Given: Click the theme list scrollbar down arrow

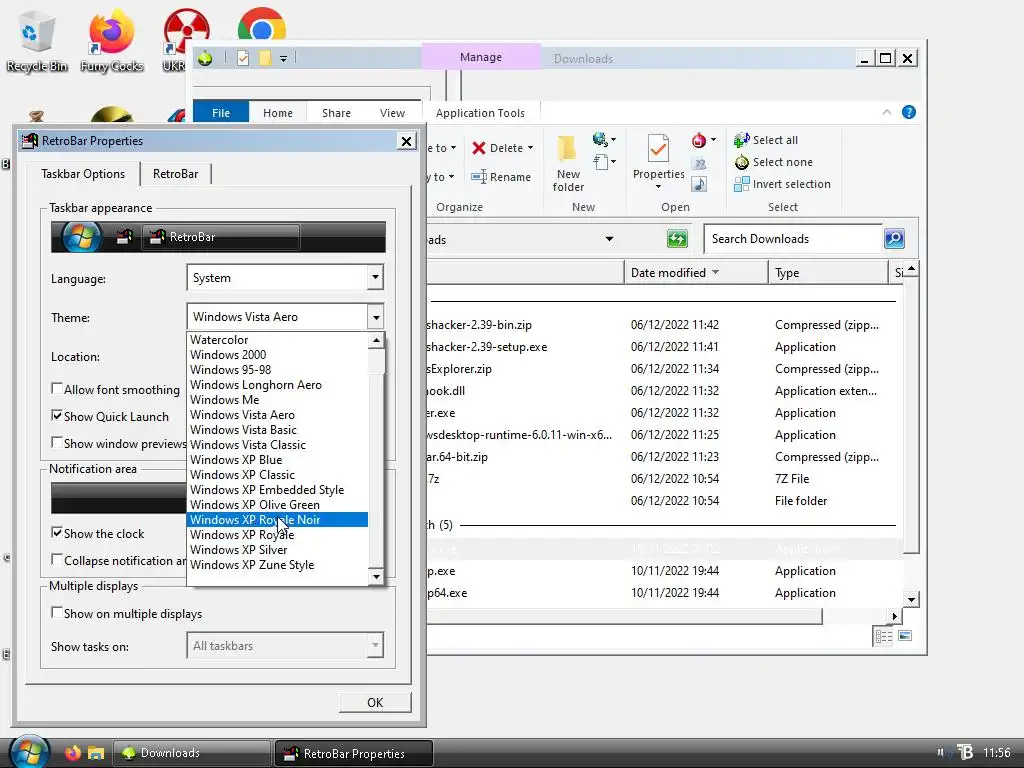Looking at the screenshot, I should pyautogui.click(x=376, y=577).
